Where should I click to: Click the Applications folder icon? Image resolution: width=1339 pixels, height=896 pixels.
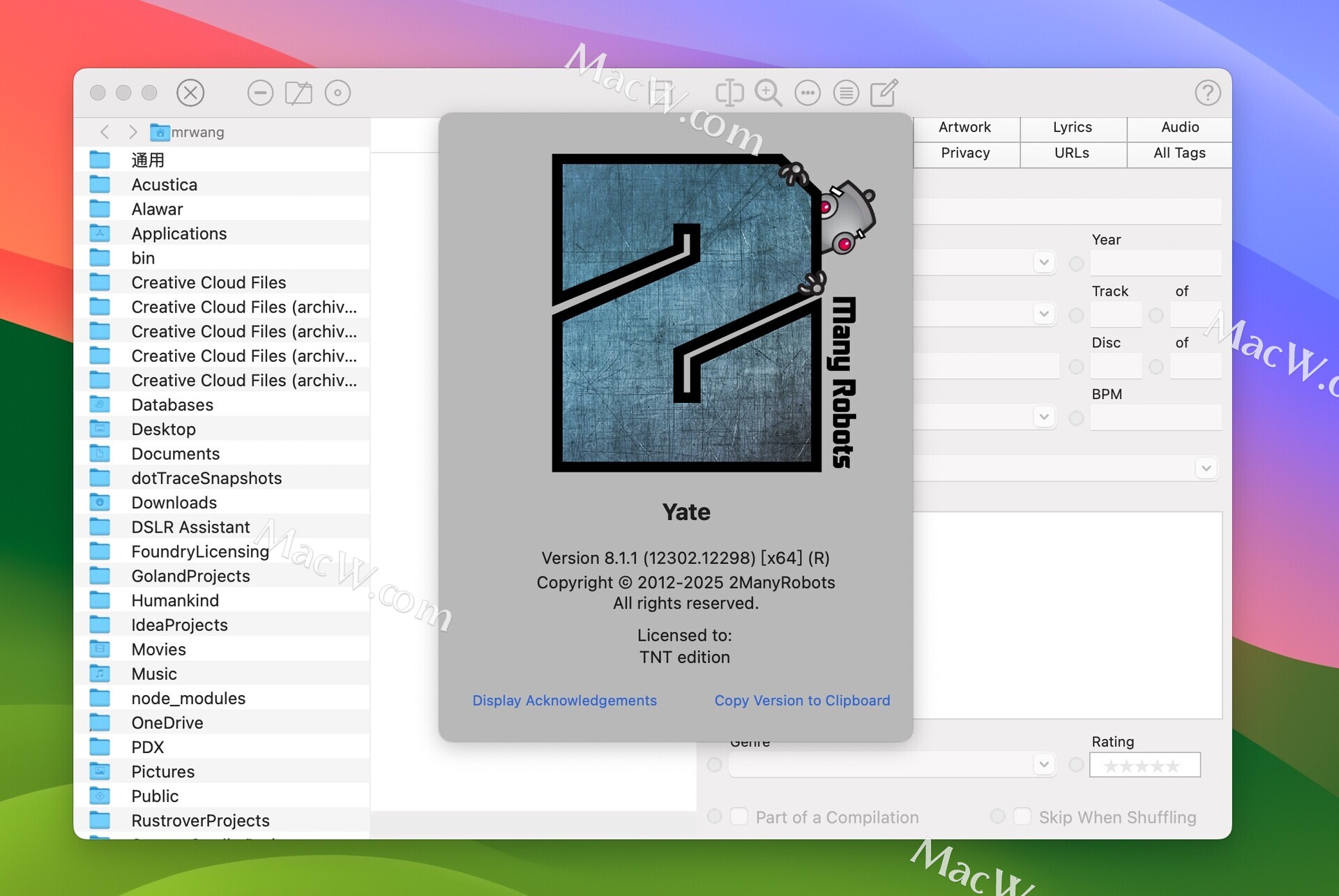point(100,233)
